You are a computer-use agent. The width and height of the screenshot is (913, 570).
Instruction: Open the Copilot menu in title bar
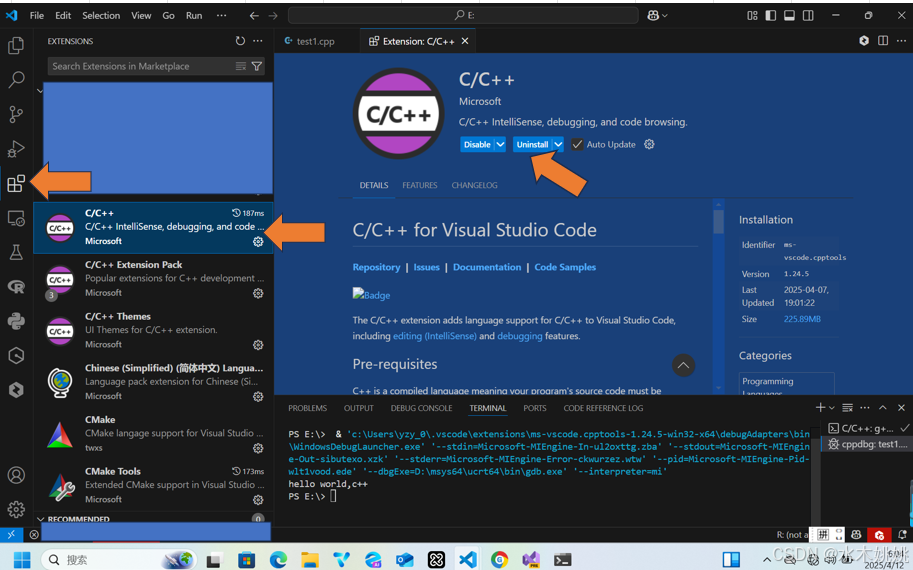[x=657, y=16]
